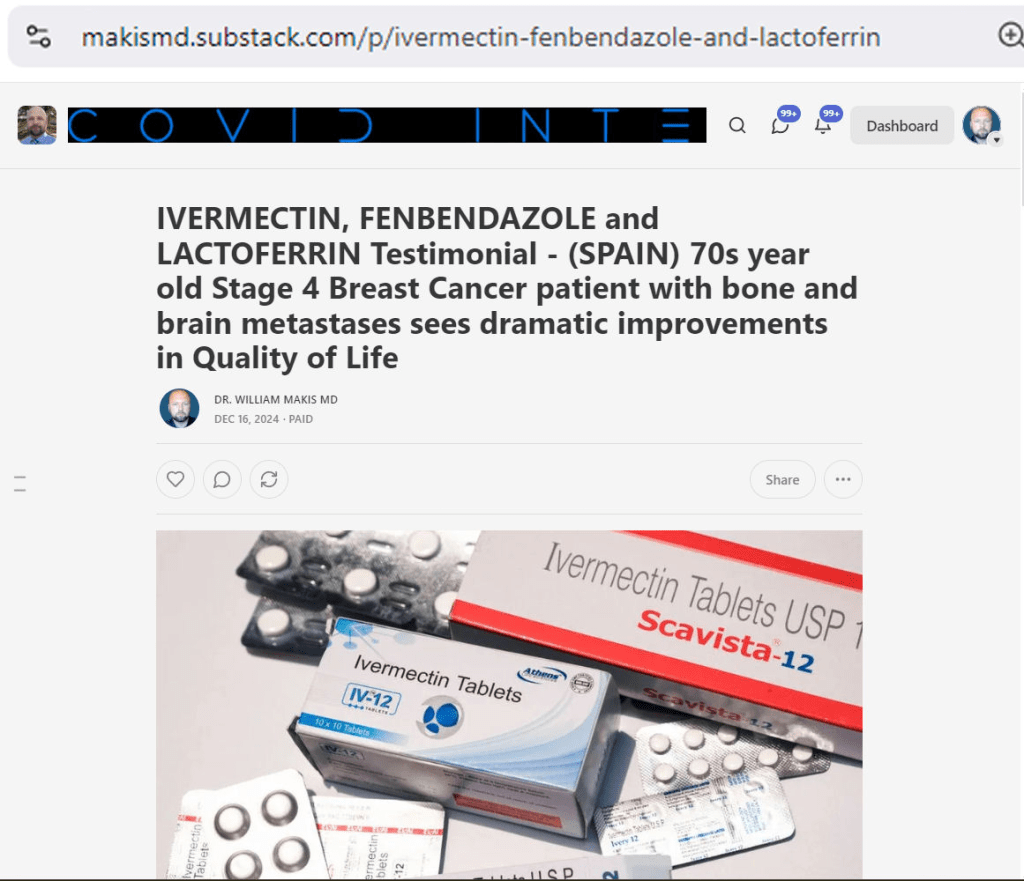
Task: Open the ivermectin tablets post image
Action: pos(509,704)
